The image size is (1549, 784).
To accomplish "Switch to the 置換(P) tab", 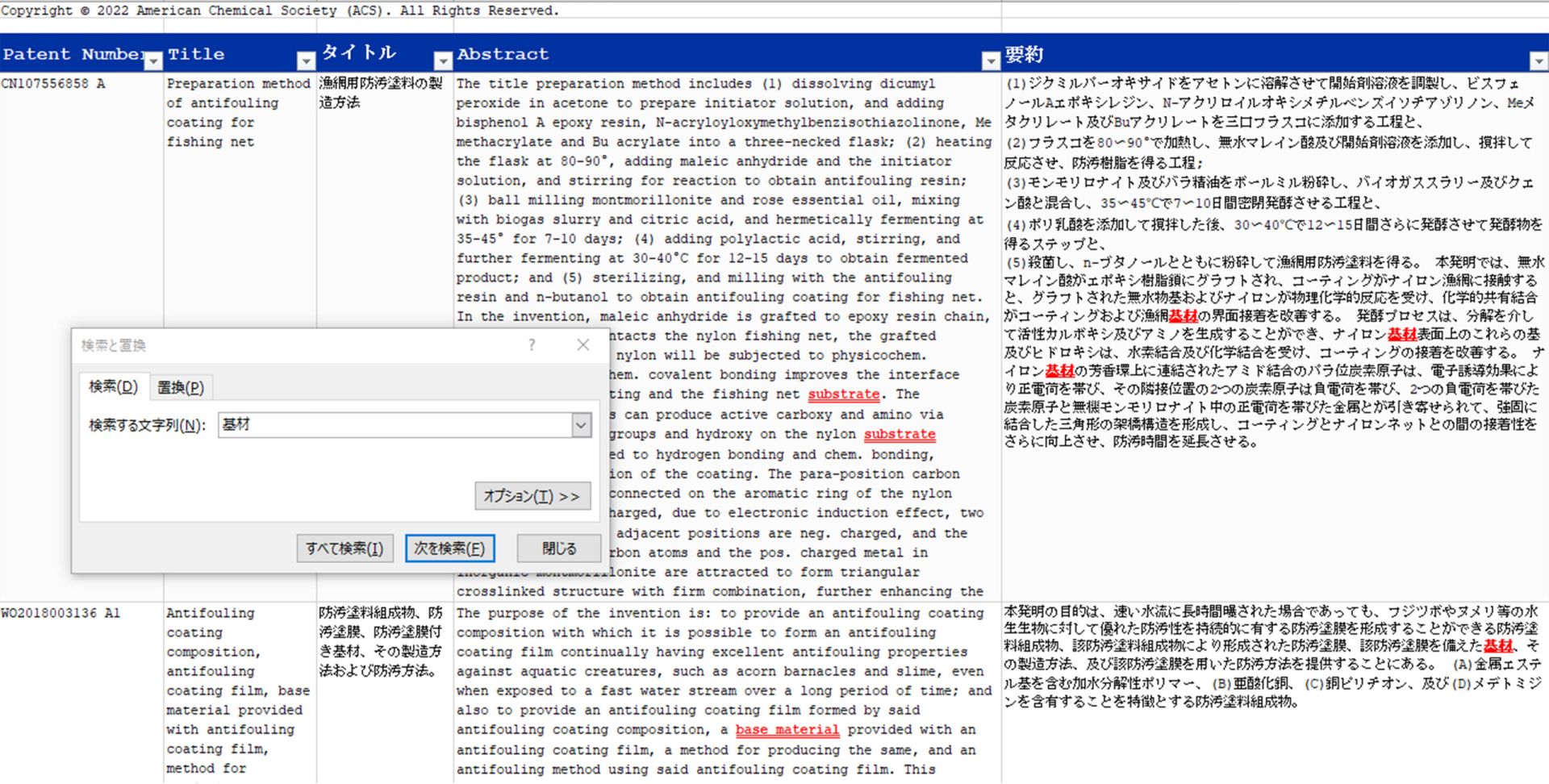I will pyautogui.click(x=180, y=388).
